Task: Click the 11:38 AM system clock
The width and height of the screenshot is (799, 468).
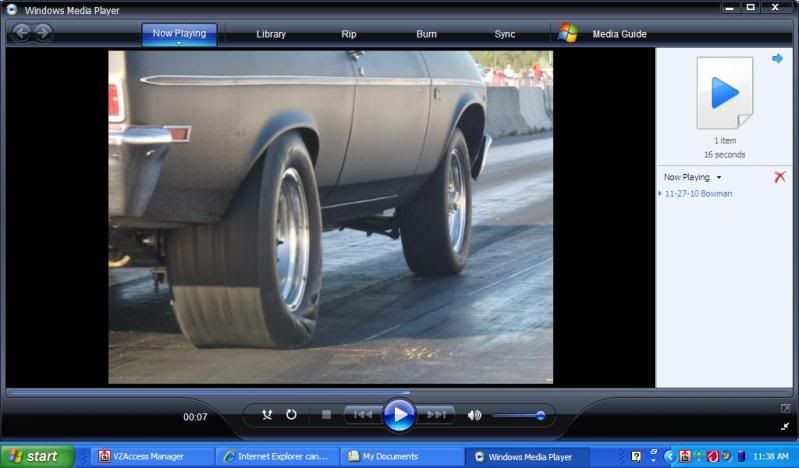Action: pos(770,456)
